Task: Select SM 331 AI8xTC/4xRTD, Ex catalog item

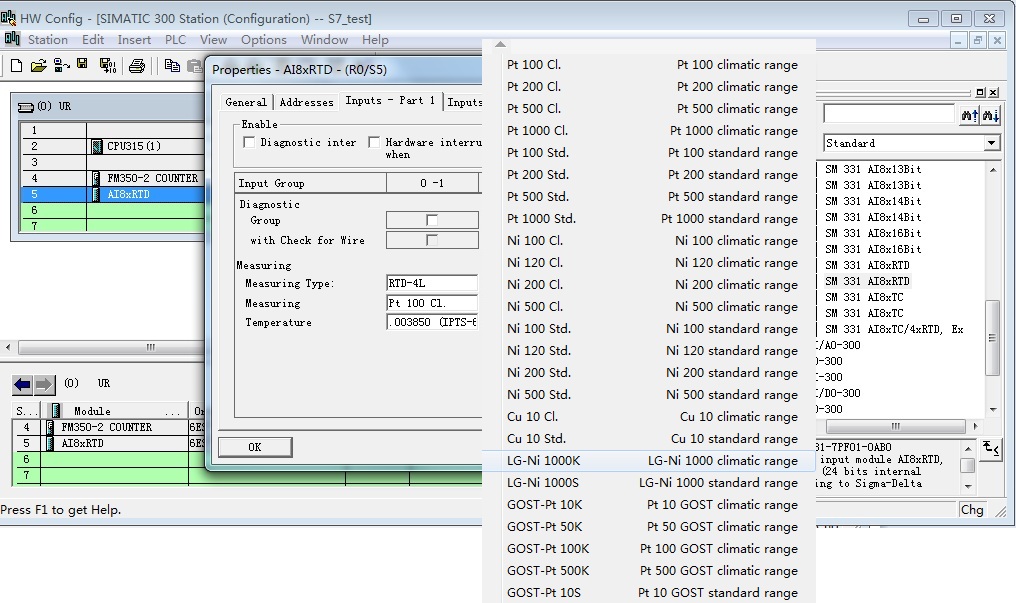Action: click(x=894, y=330)
